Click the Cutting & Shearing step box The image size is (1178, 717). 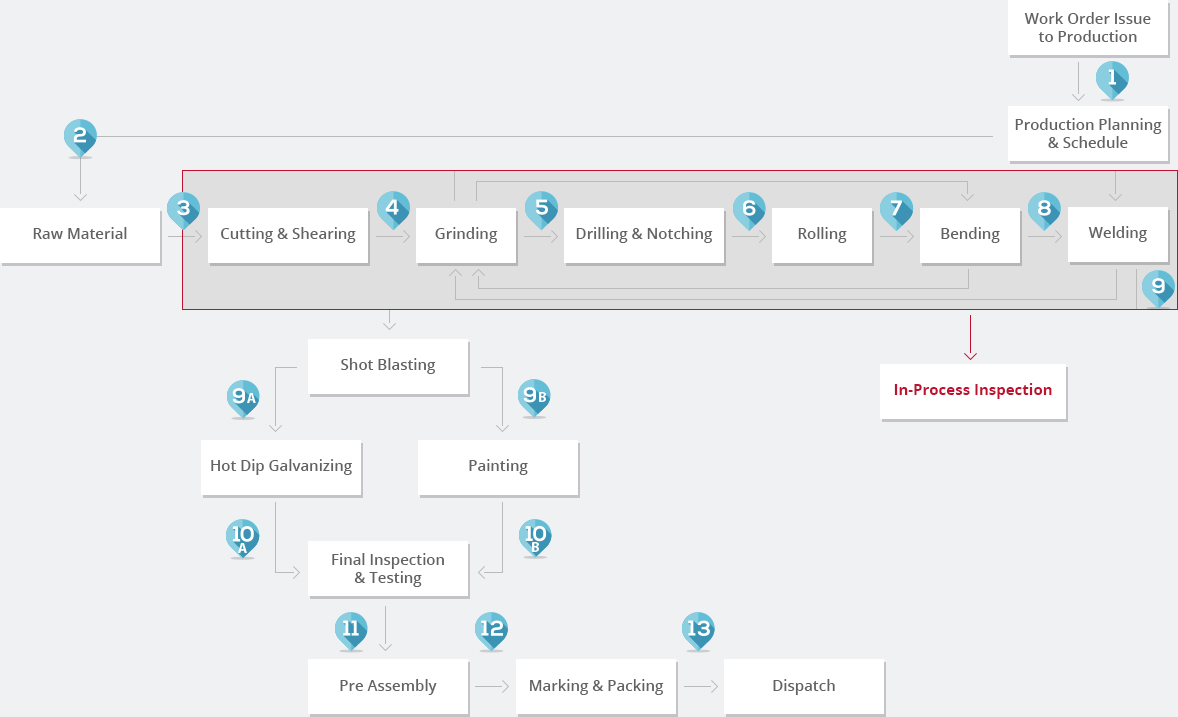(x=288, y=234)
